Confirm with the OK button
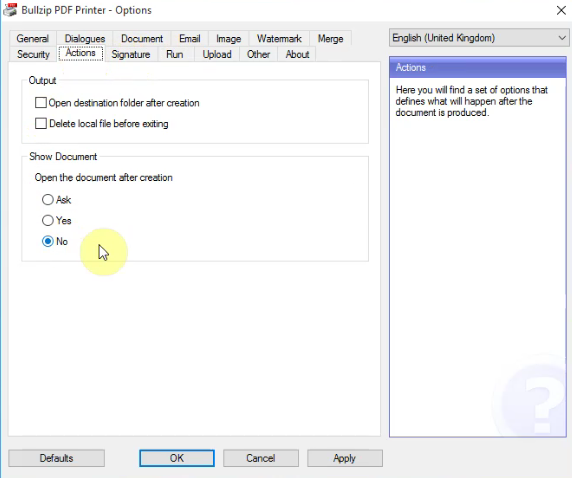This screenshot has height=478, width=572. (177, 458)
